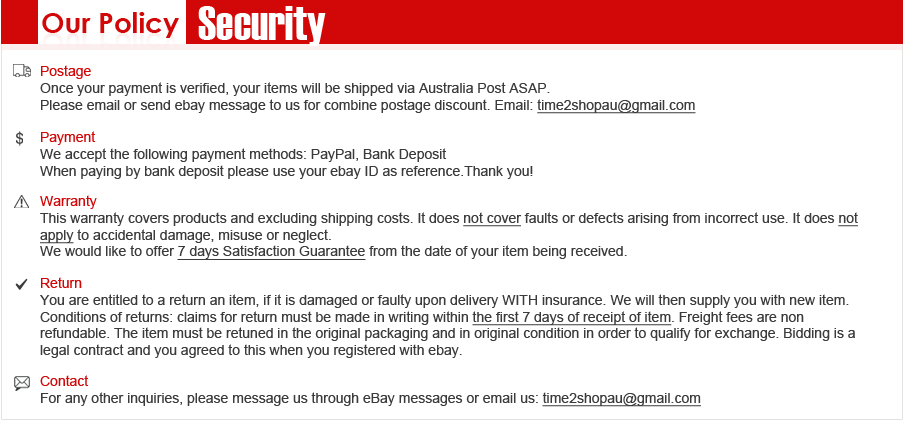The width and height of the screenshot is (904, 429).
Task: Select the Contact heading
Action: pyautogui.click(x=64, y=381)
